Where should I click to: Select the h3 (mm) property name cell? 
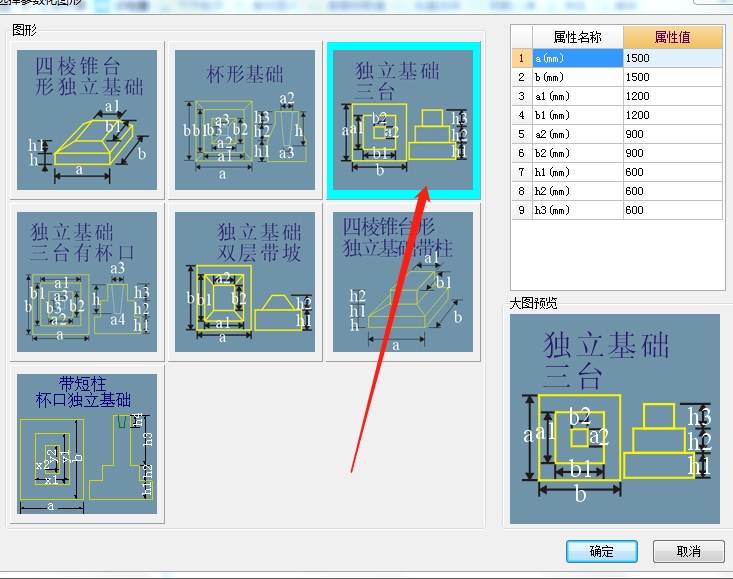pos(578,210)
